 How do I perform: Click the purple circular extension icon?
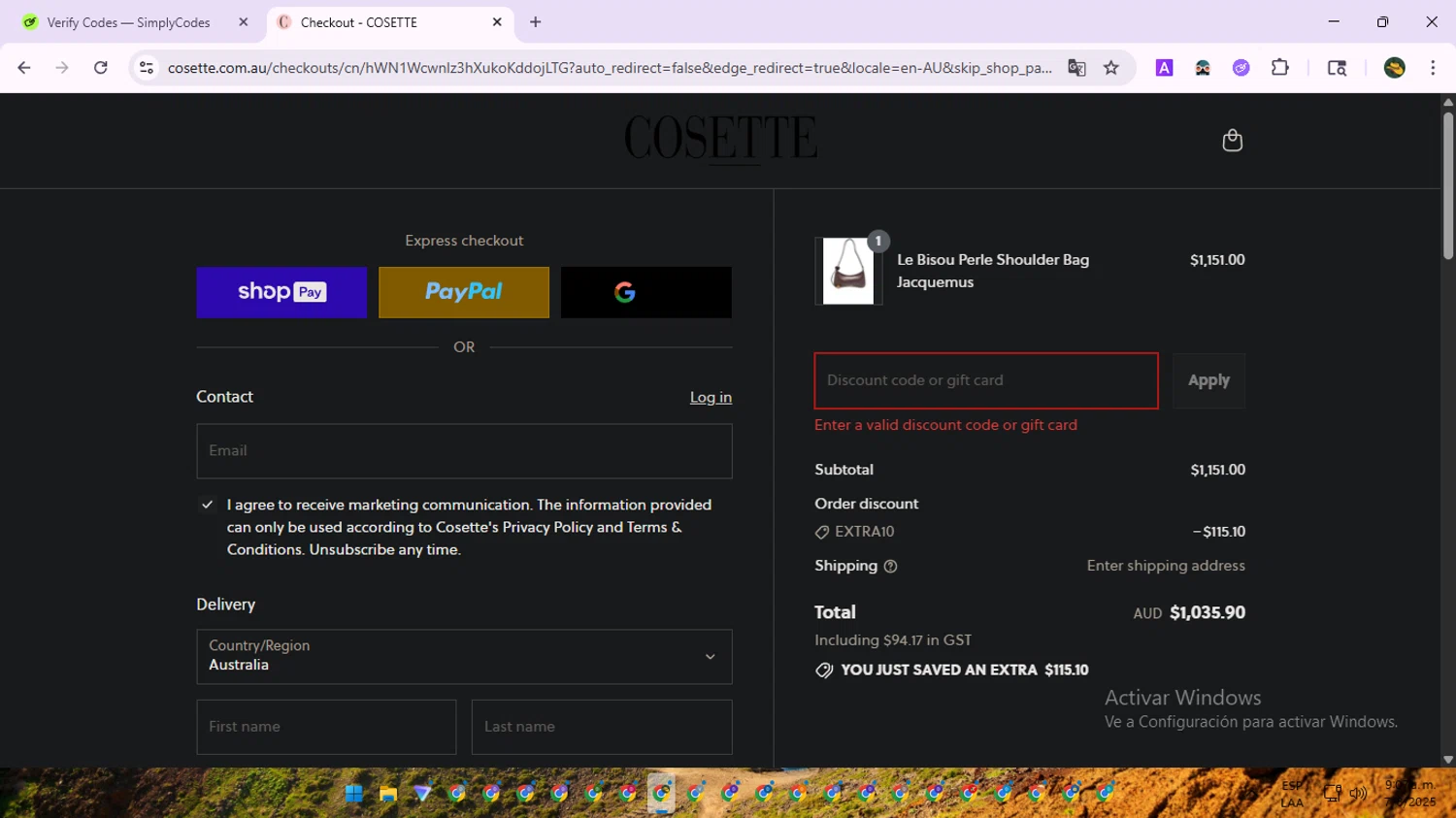click(1241, 68)
